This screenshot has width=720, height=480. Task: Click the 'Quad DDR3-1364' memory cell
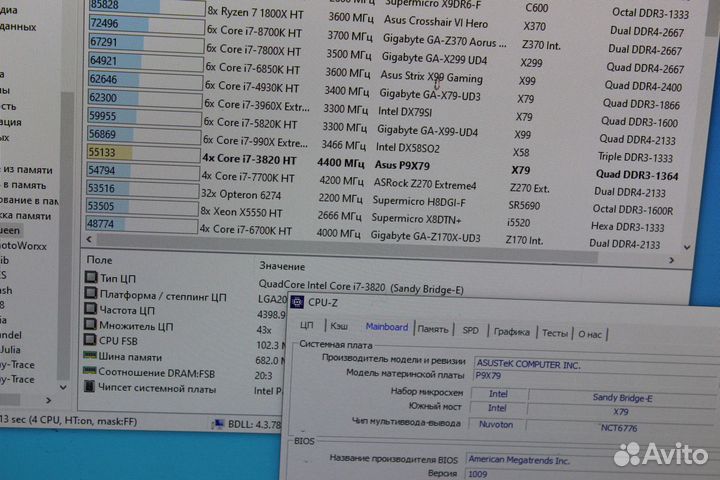click(637, 175)
